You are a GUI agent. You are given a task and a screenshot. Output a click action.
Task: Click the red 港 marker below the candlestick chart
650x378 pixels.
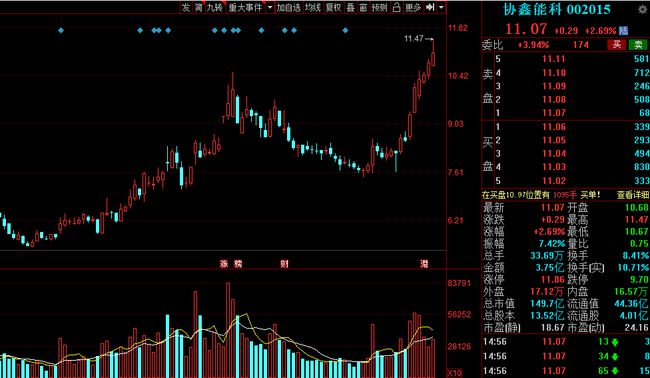tap(424, 264)
